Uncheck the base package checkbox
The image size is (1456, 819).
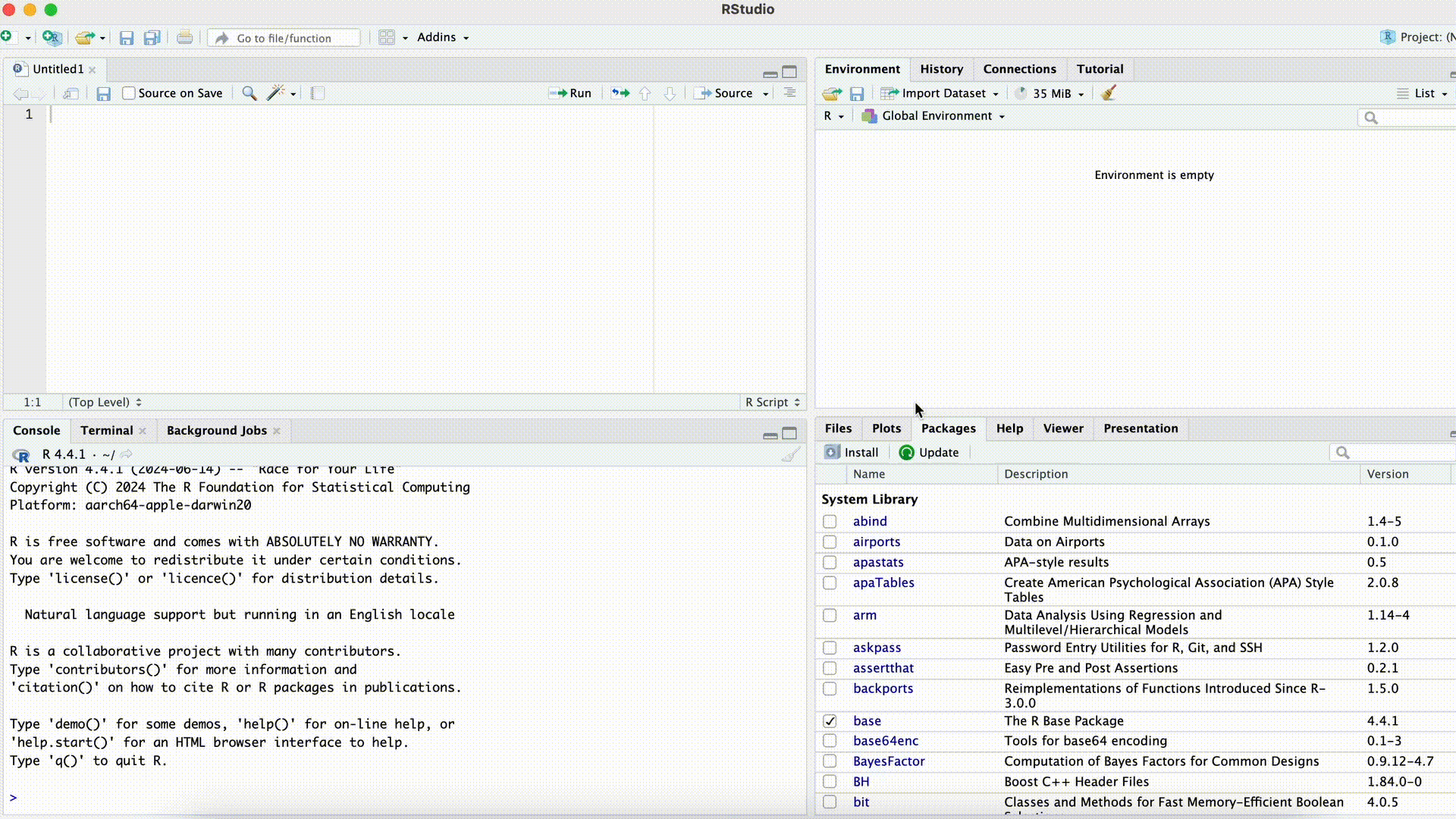(830, 721)
